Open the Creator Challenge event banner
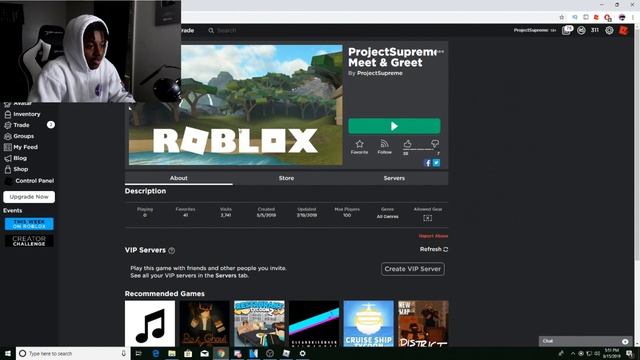640x360 pixels. [29, 241]
